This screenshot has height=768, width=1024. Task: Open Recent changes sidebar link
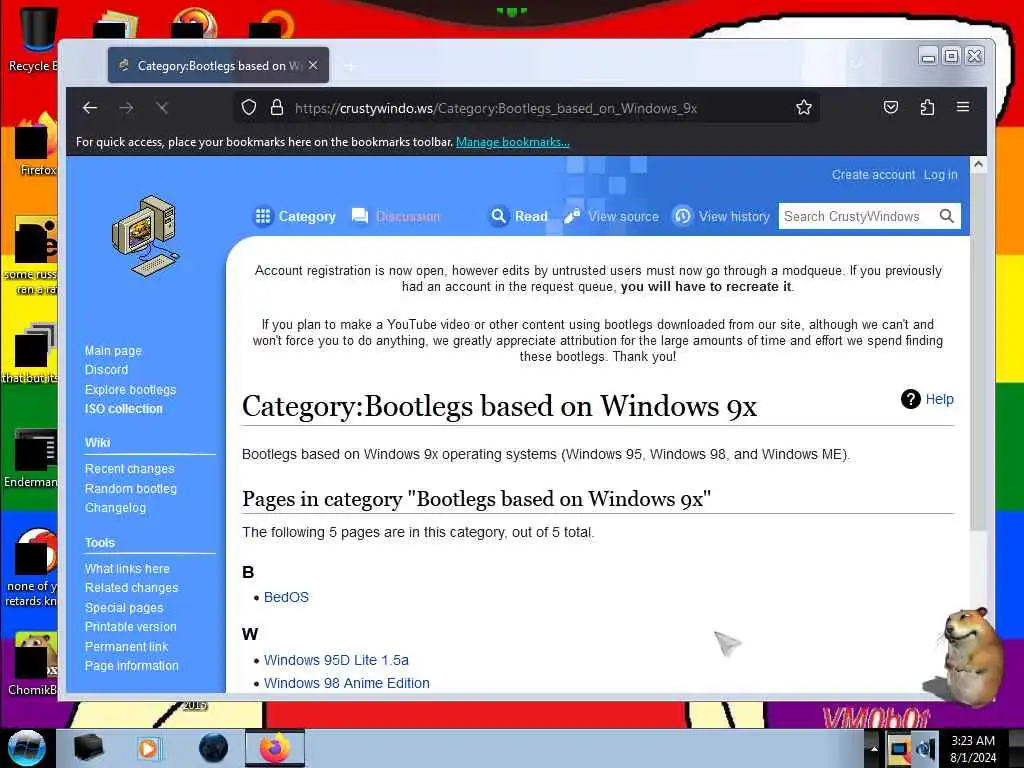coord(130,469)
